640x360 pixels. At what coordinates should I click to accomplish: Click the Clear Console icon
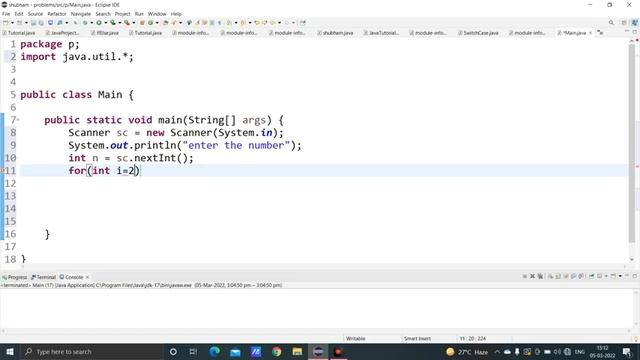click(550, 276)
